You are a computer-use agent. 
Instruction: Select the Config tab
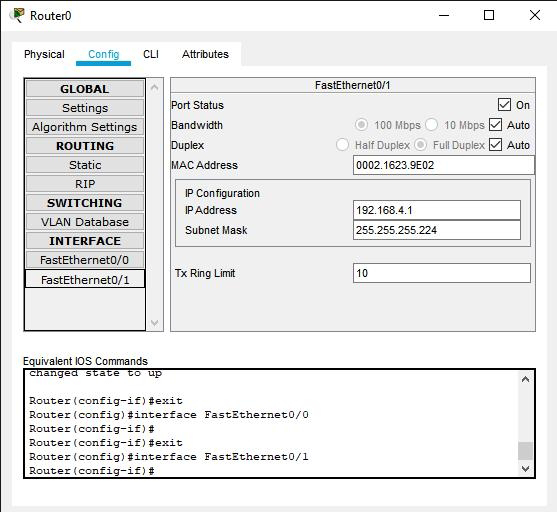[103, 54]
